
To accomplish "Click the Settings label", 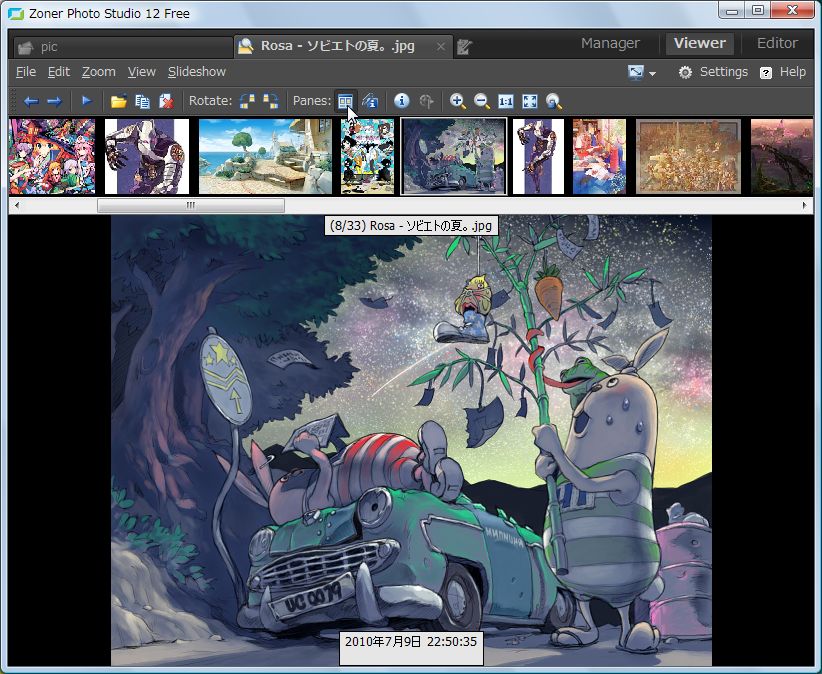I will [x=723, y=72].
